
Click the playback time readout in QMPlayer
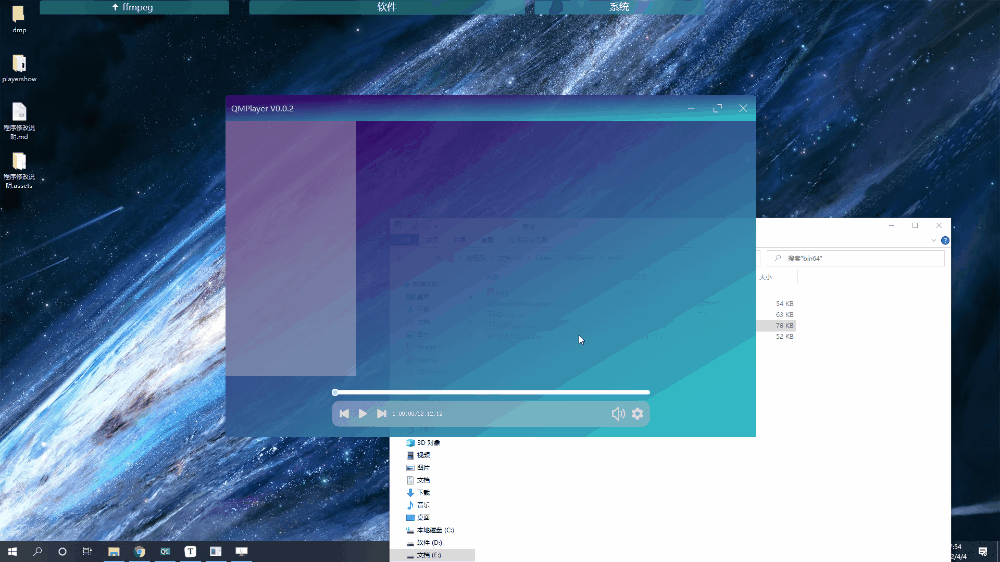click(418, 414)
